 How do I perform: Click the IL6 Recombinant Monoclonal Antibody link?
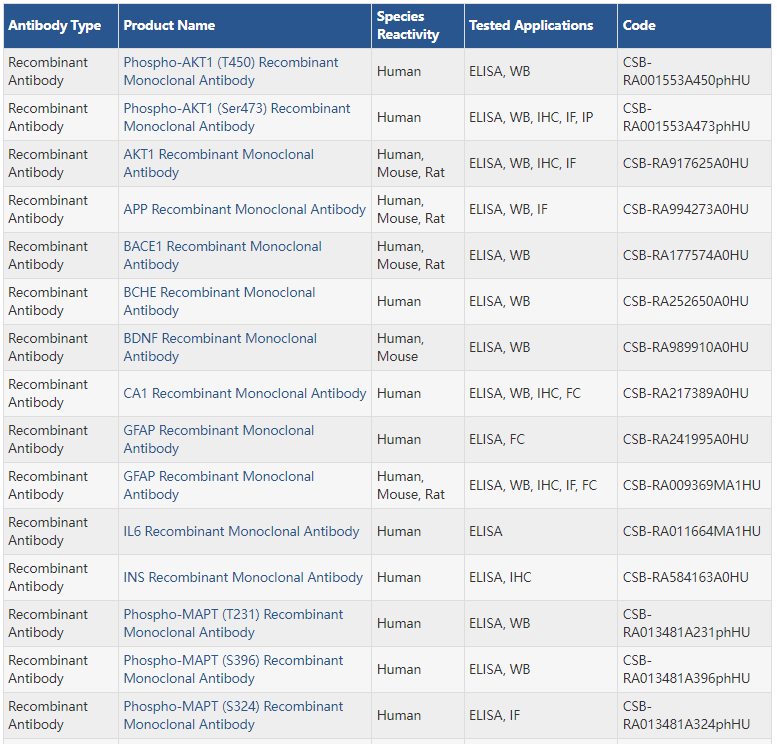click(241, 532)
